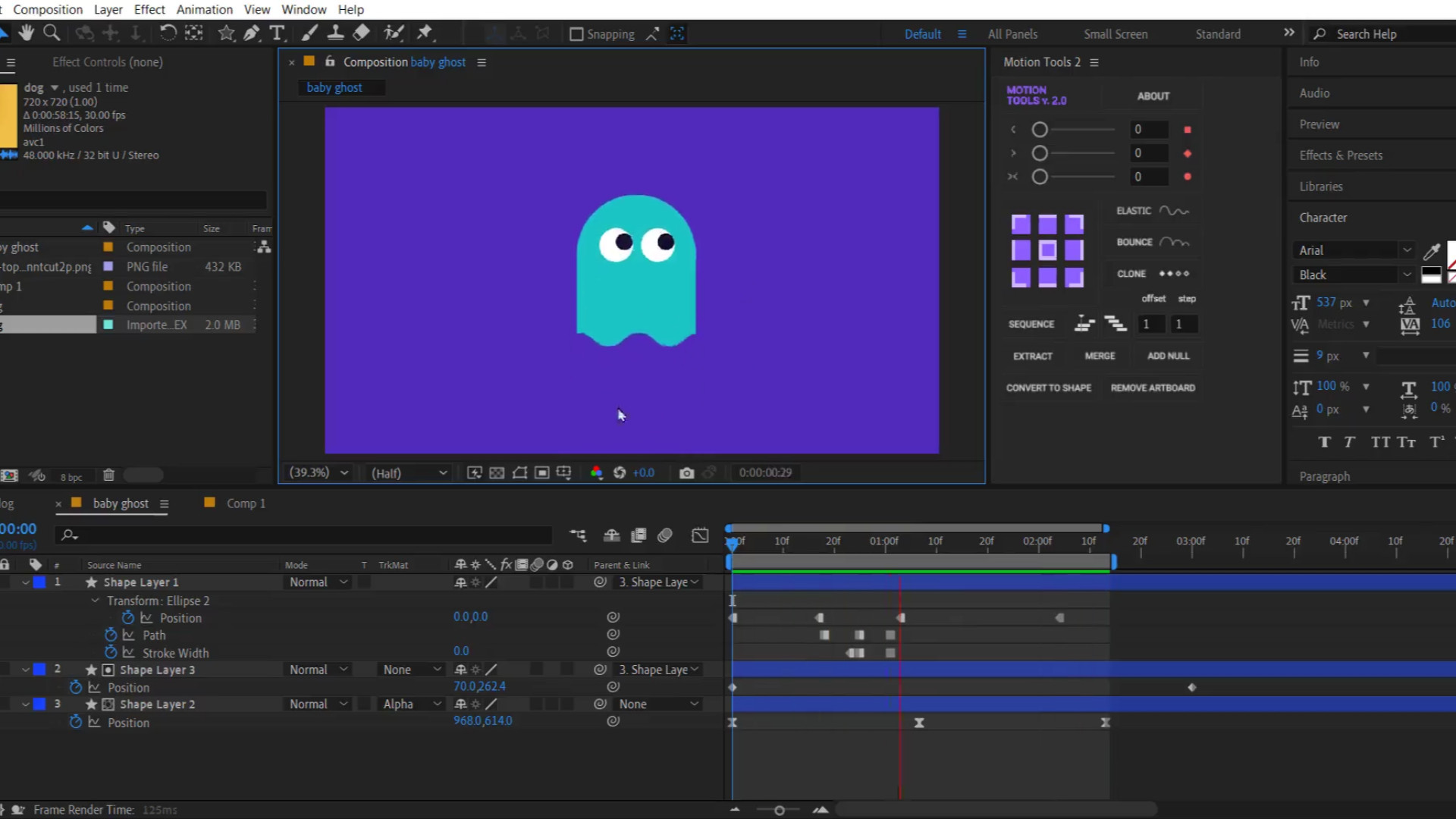Select the Pen tool
Image resolution: width=1456 pixels, height=819 pixels.
click(251, 33)
